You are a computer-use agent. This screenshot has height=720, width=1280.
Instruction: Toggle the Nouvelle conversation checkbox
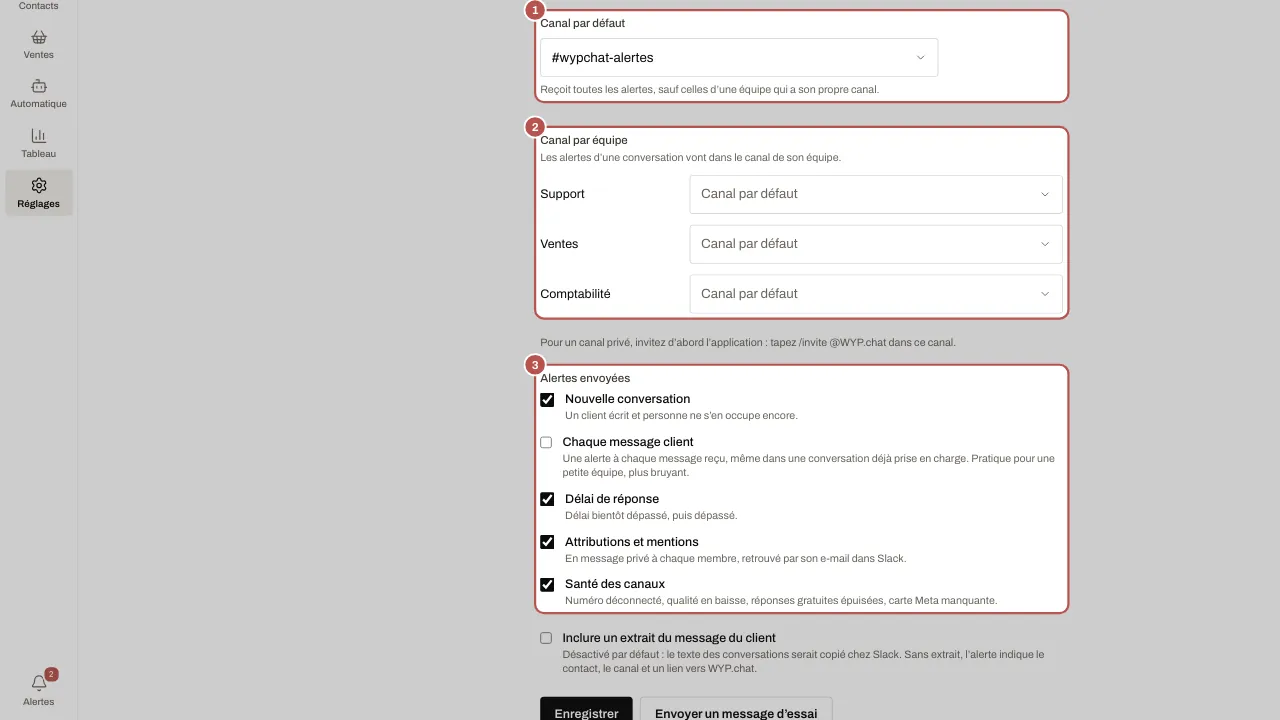[547, 400]
